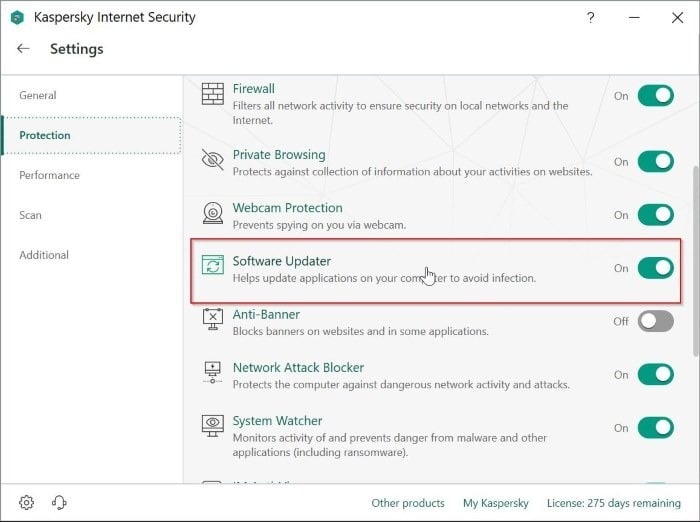The height and width of the screenshot is (522, 700).
Task: Click the Other products link
Action: point(408,503)
